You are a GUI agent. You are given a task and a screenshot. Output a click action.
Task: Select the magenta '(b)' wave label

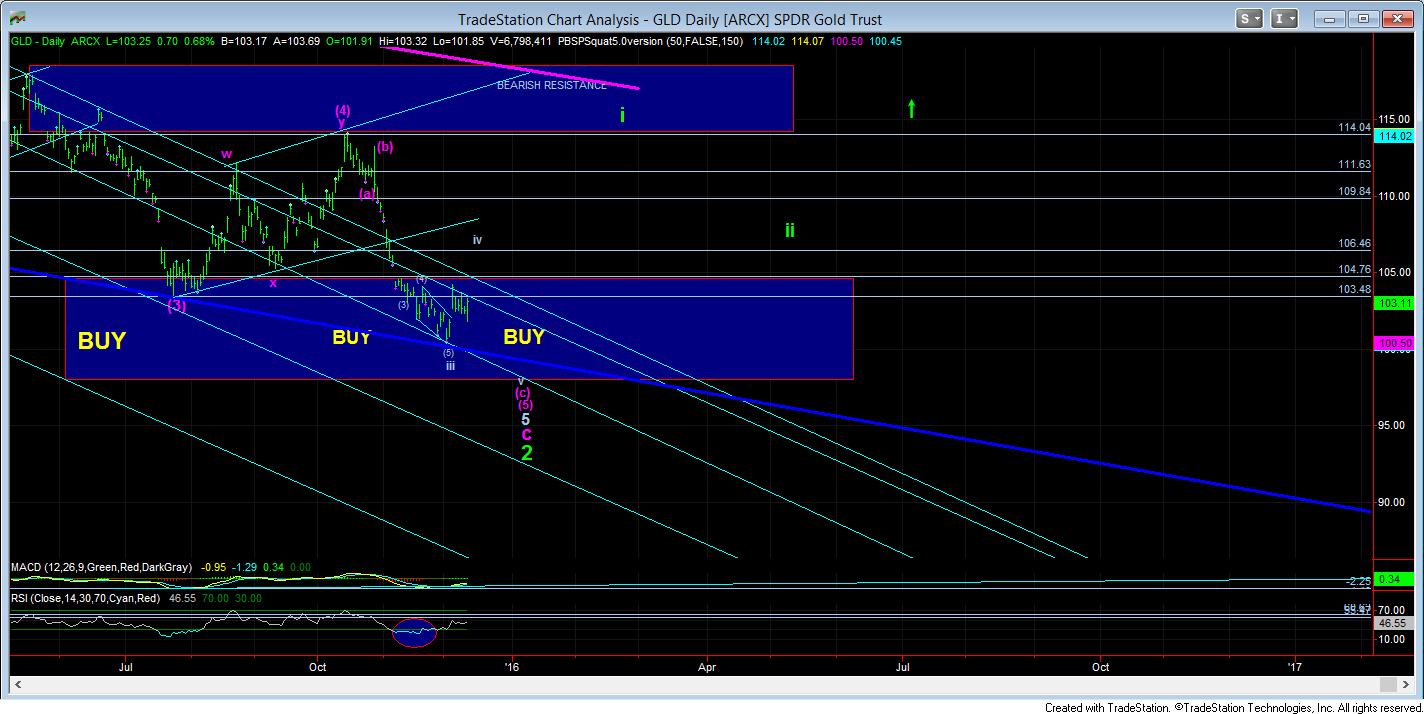[385, 146]
